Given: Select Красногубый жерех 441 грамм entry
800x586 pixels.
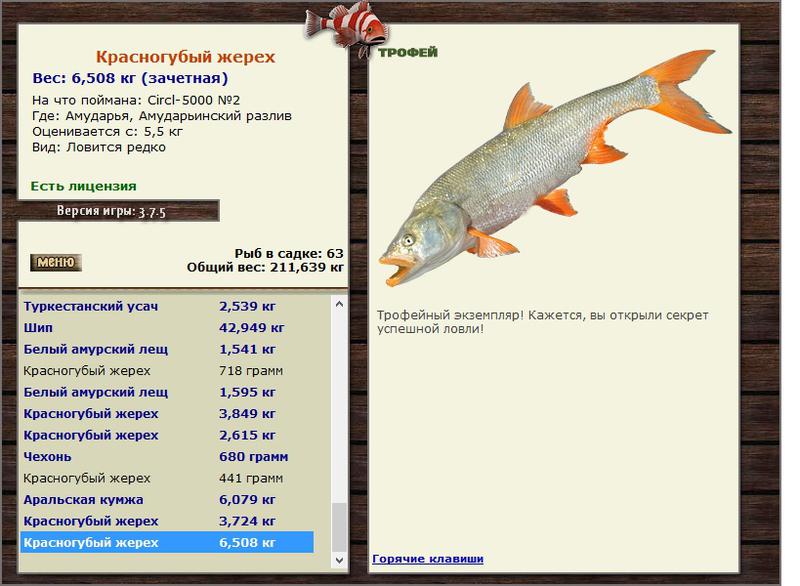Looking at the screenshot, I should click(167, 478).
